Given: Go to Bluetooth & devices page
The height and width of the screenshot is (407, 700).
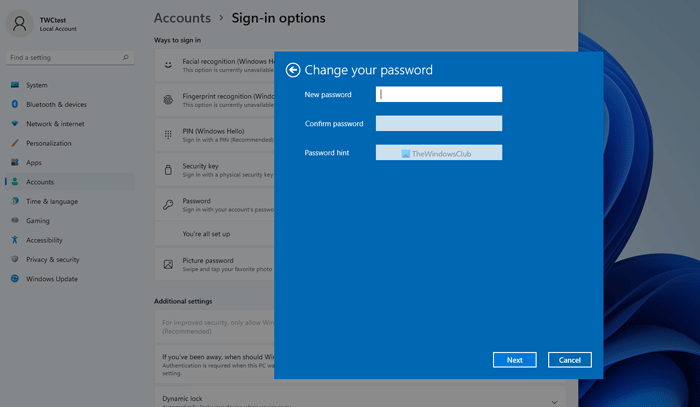Looking at the screenshot, I should point(56,104).
